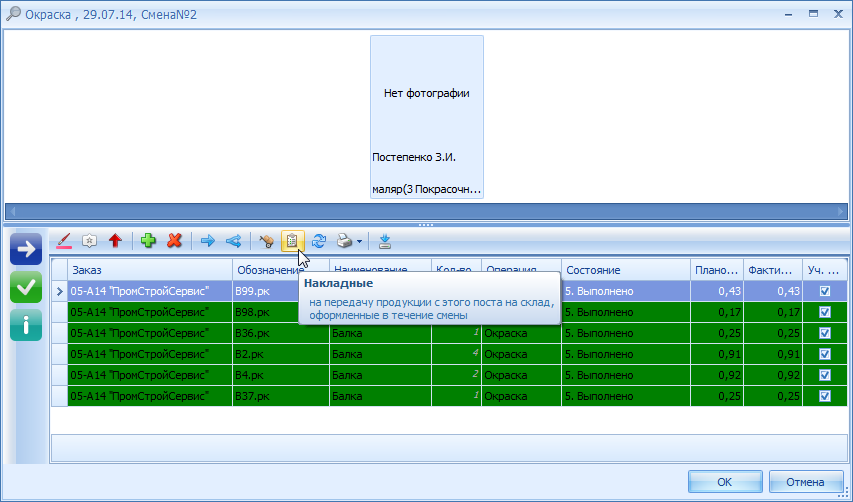
Task: Sort by the Состояние column header
Action: 624,270
